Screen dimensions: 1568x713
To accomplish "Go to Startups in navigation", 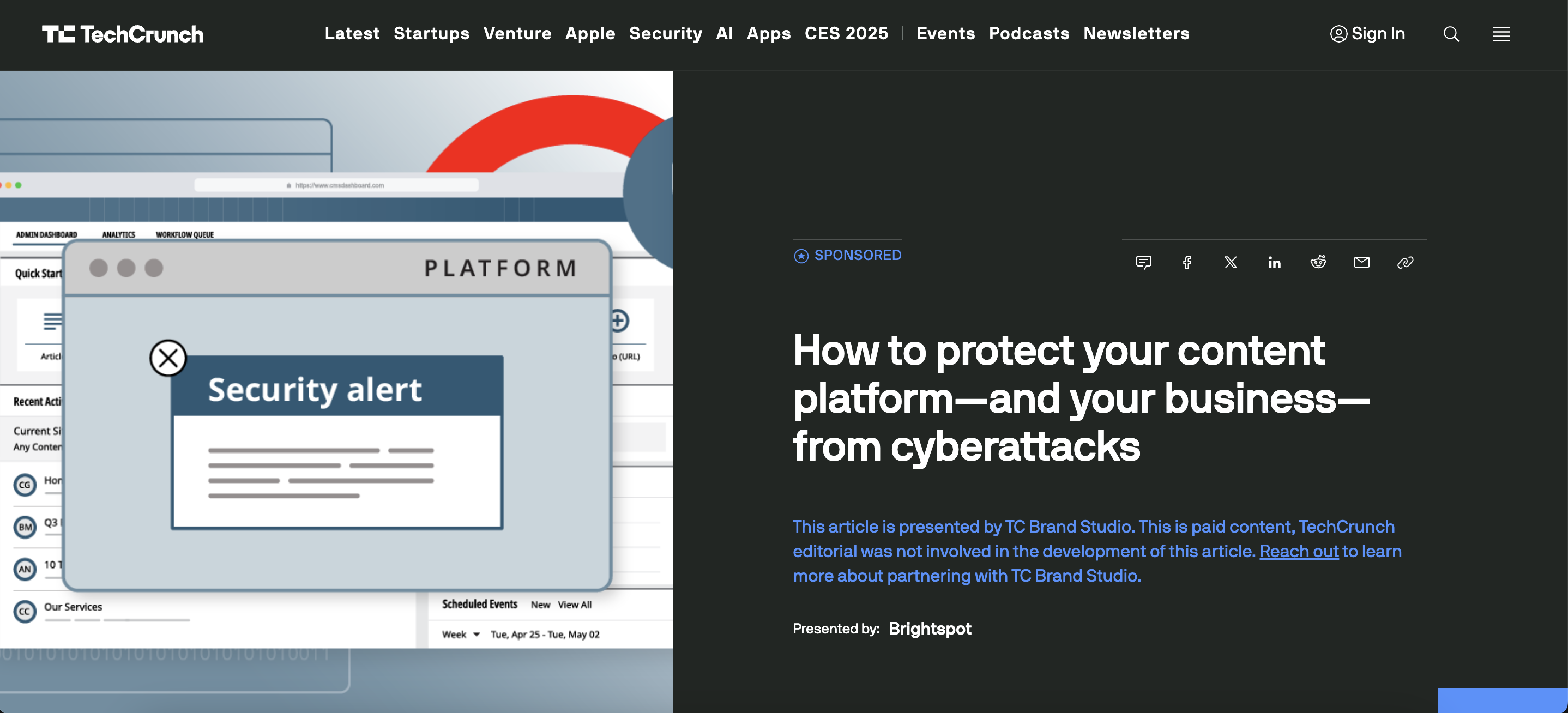I will tap(431, 33).
